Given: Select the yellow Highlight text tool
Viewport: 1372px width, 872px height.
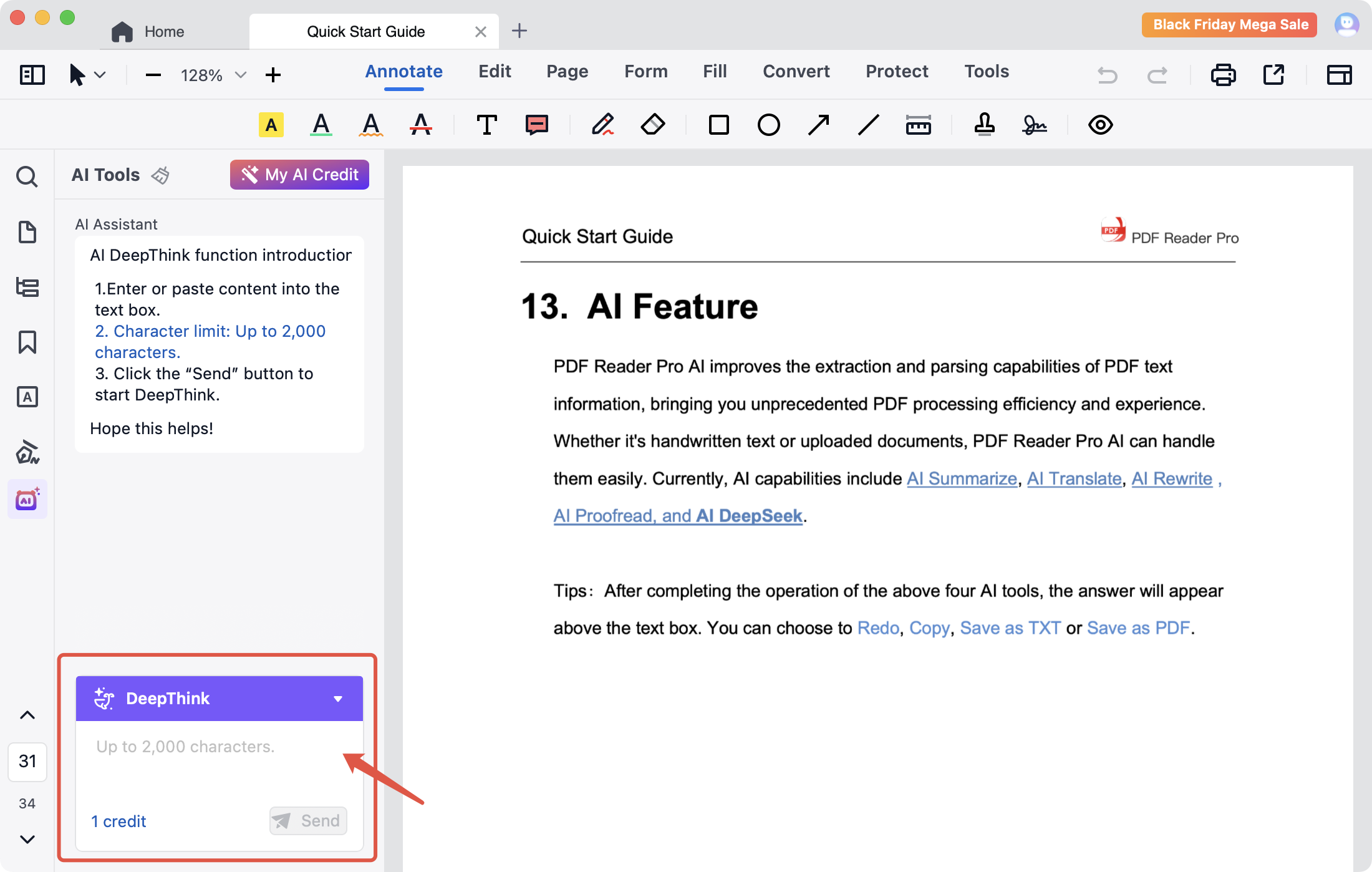Looking at the screenshot, I should pyautogui.click(x=271, y=125).
